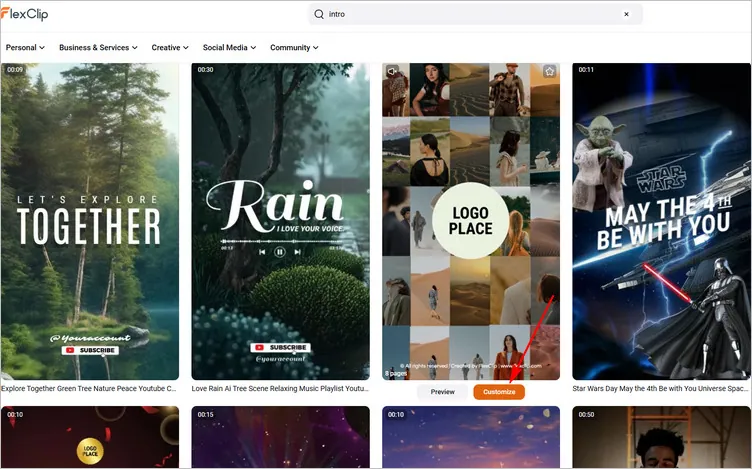Image resolution: width=752 pixels, height=469 pixels.
Task: Click the next track icon in Rain template
Action: pyautogui.click(x=297, y=252)
